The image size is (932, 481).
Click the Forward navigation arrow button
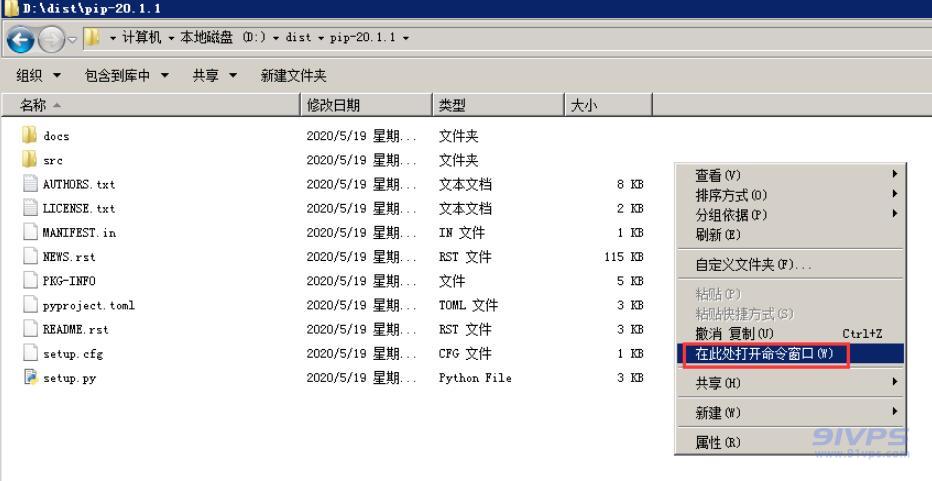(x=51, y=40)
